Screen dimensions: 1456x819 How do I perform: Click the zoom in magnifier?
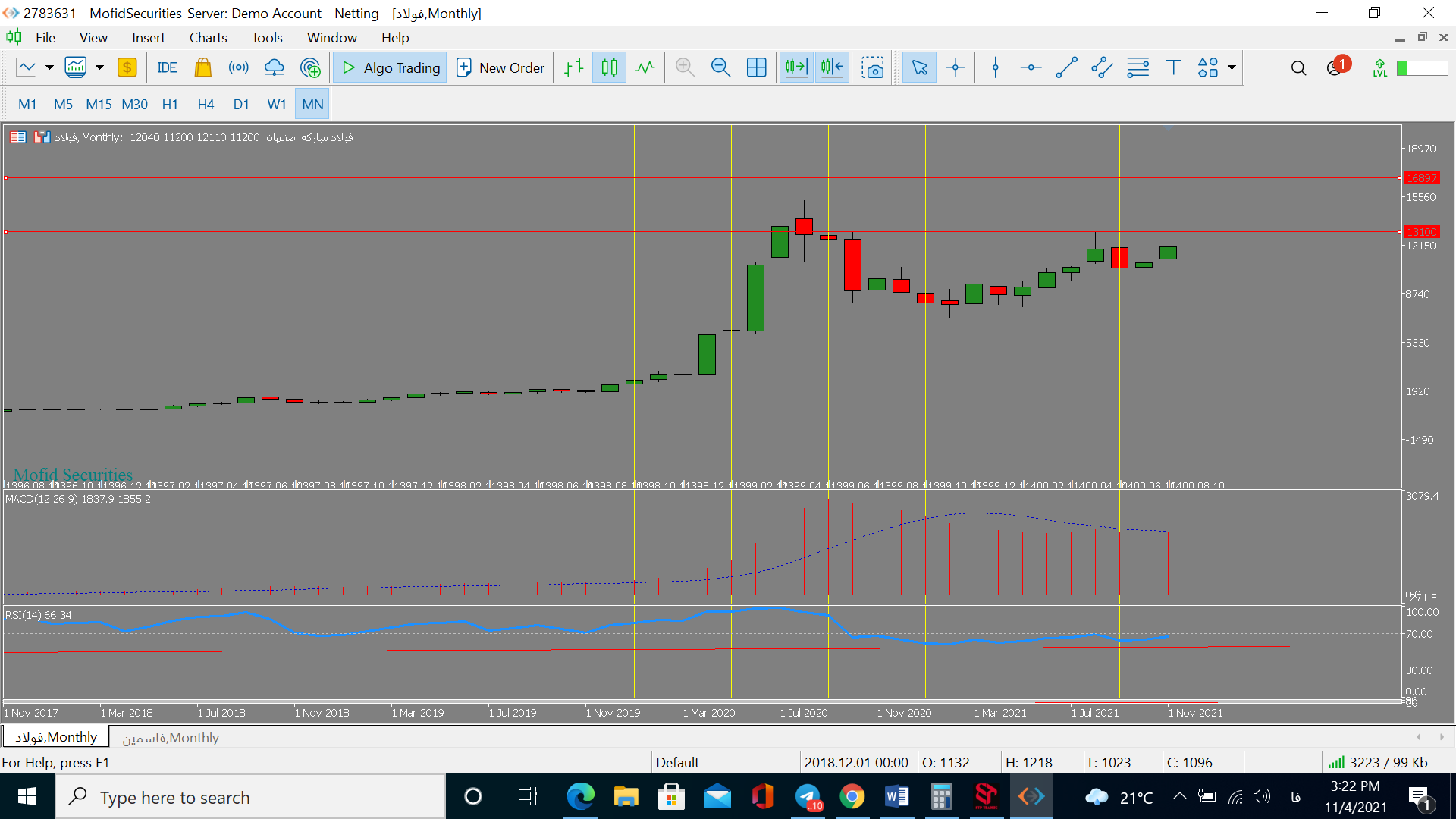coord(685,67)
